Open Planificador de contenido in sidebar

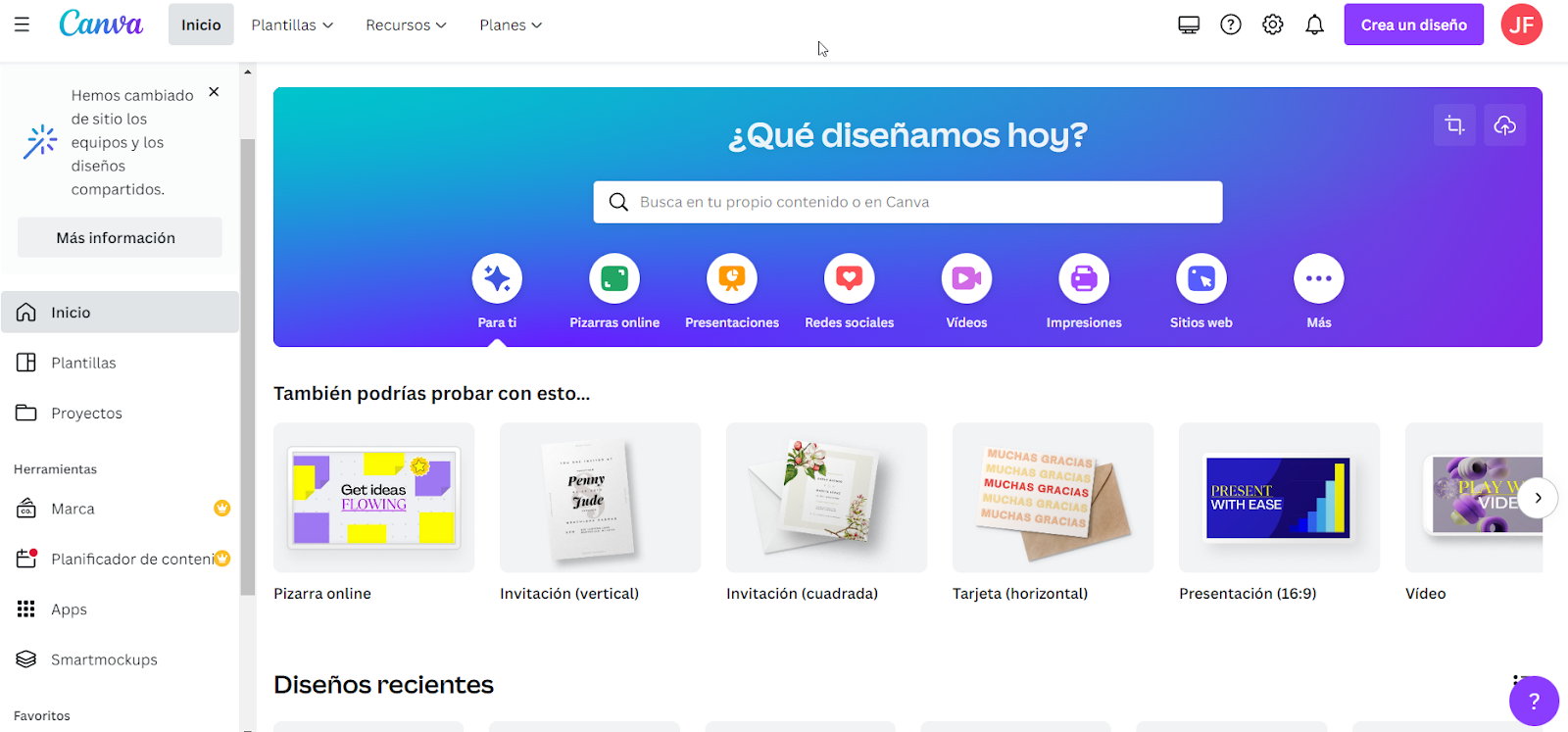[120, 559]
